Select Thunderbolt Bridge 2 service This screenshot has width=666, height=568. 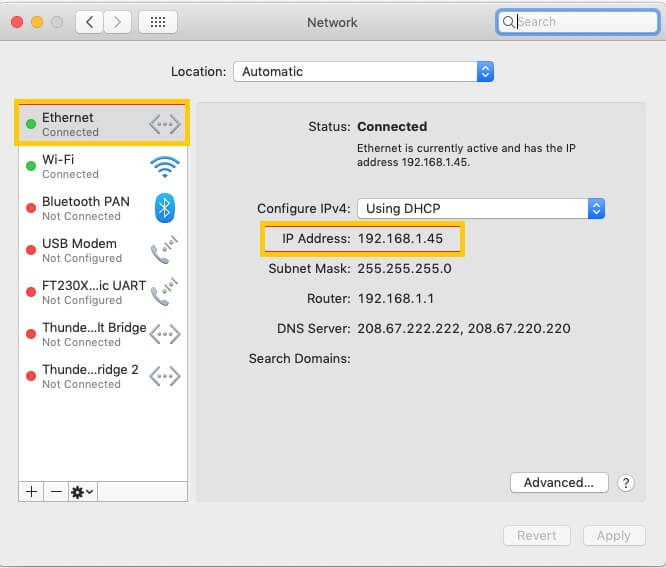[x=102, y=376]
